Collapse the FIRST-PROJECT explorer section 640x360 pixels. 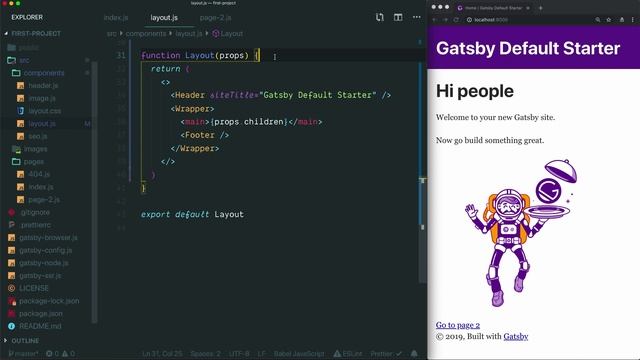[x=33, y=33]
